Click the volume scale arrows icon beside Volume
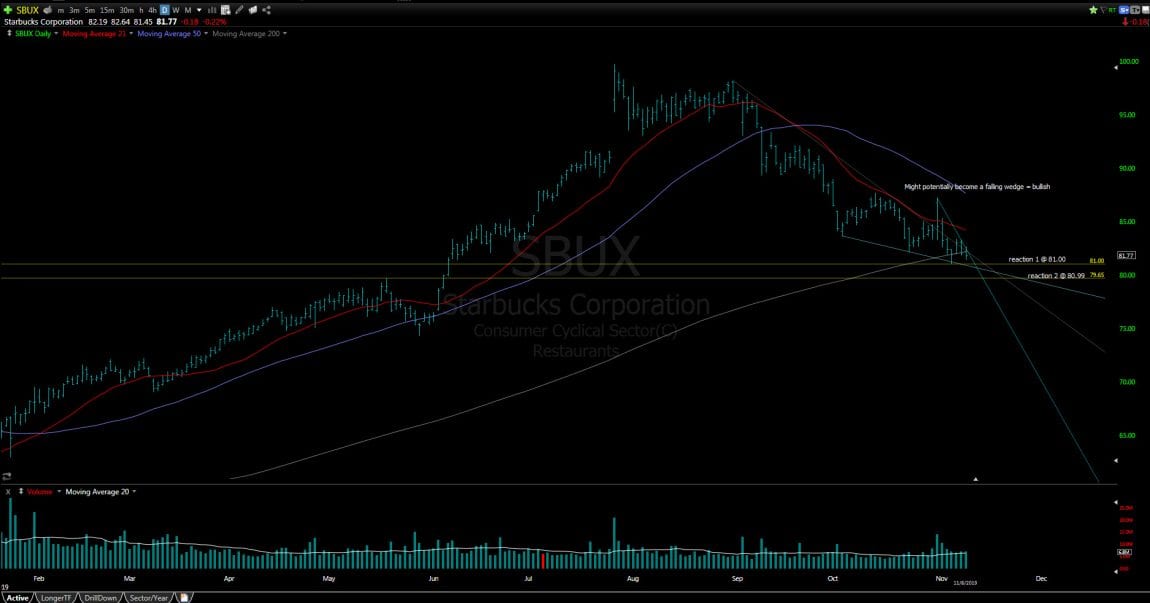The height and width of the screenshot is (603, 1150). pyautogui.click(x=21, y=491)
